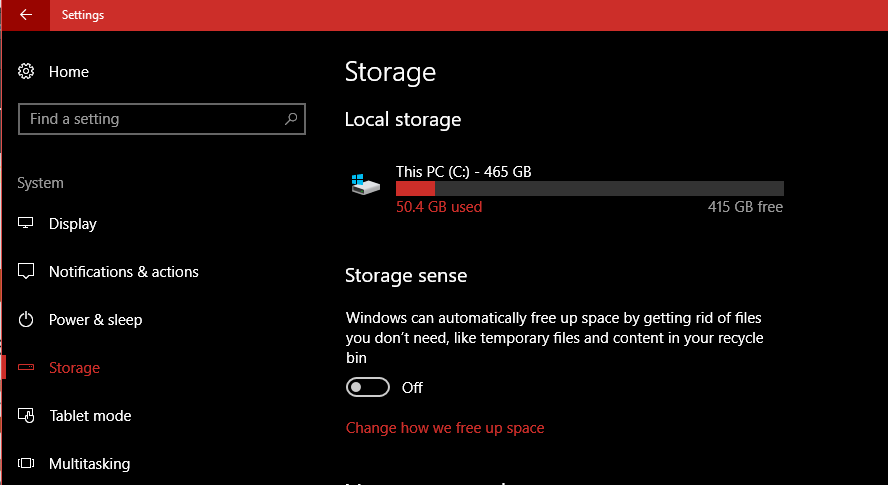
Task: Click the Multitasking icon
Action: point(27,464)
